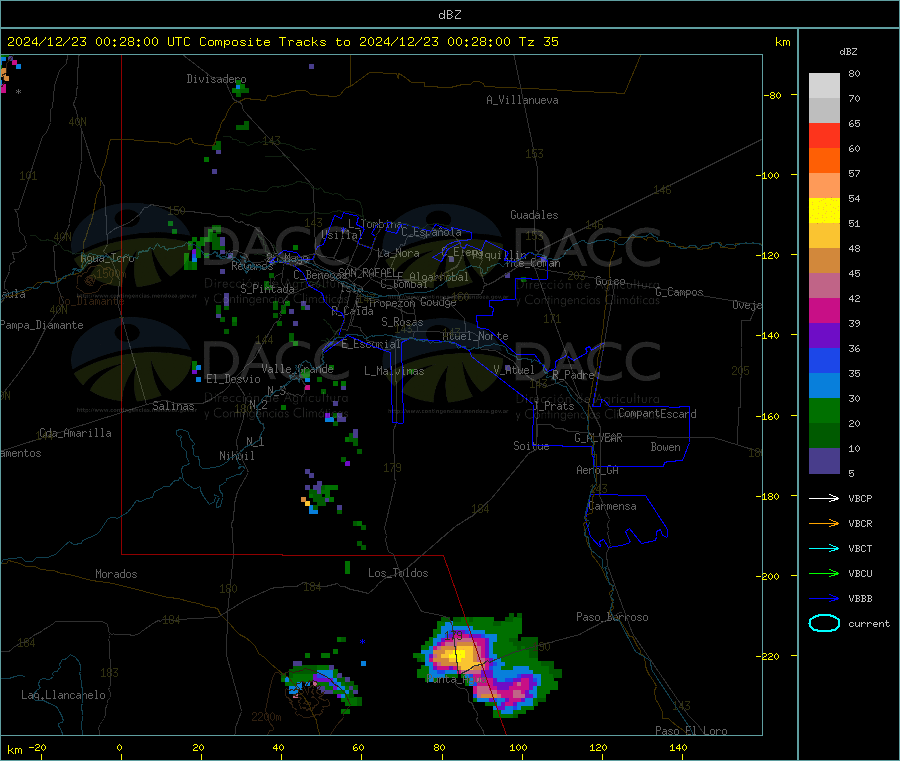Click the Lag.Llancanelo map label
This screenshot has height=761, width=900.
click(63, 695)
